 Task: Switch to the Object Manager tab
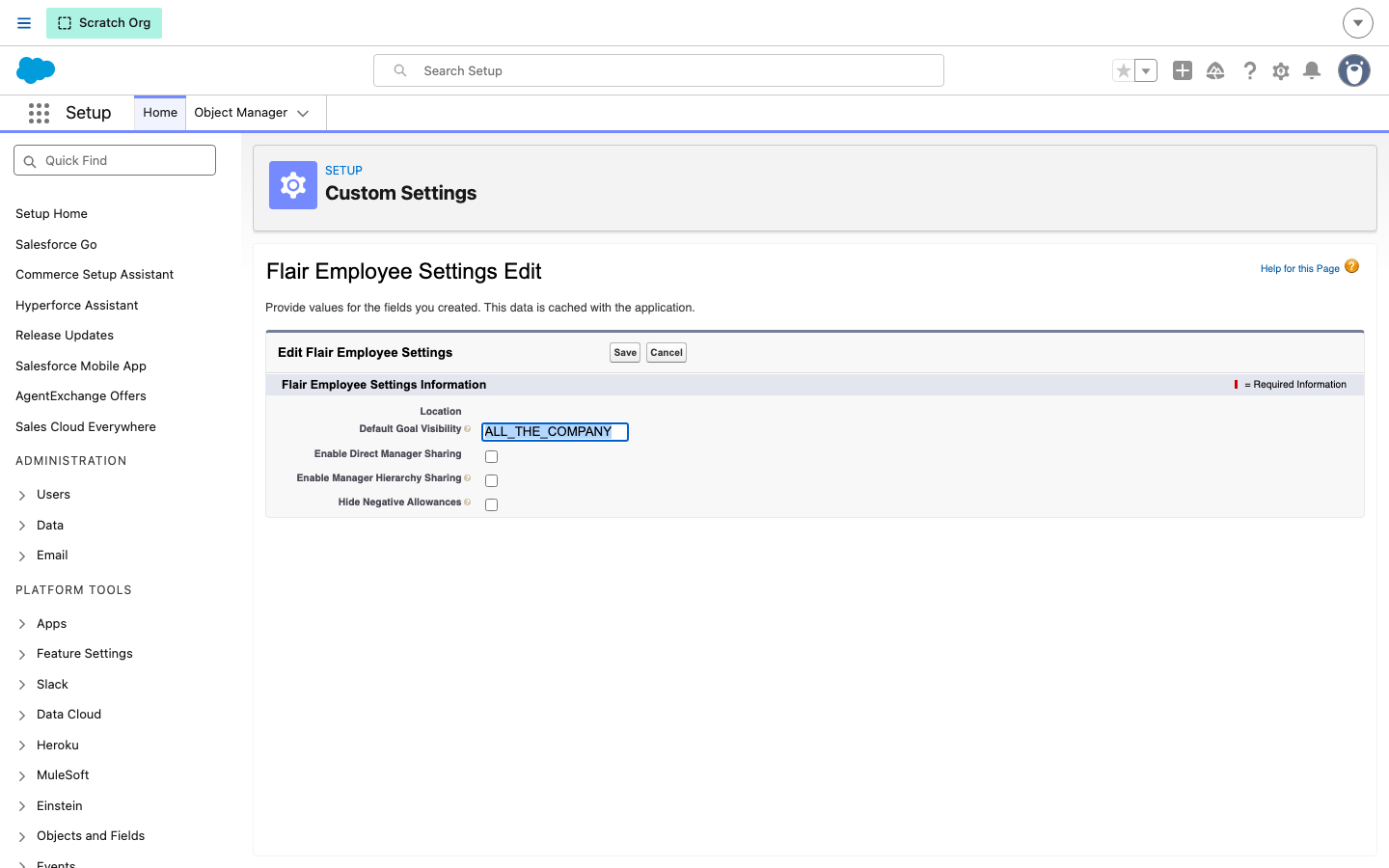[240, 113]
